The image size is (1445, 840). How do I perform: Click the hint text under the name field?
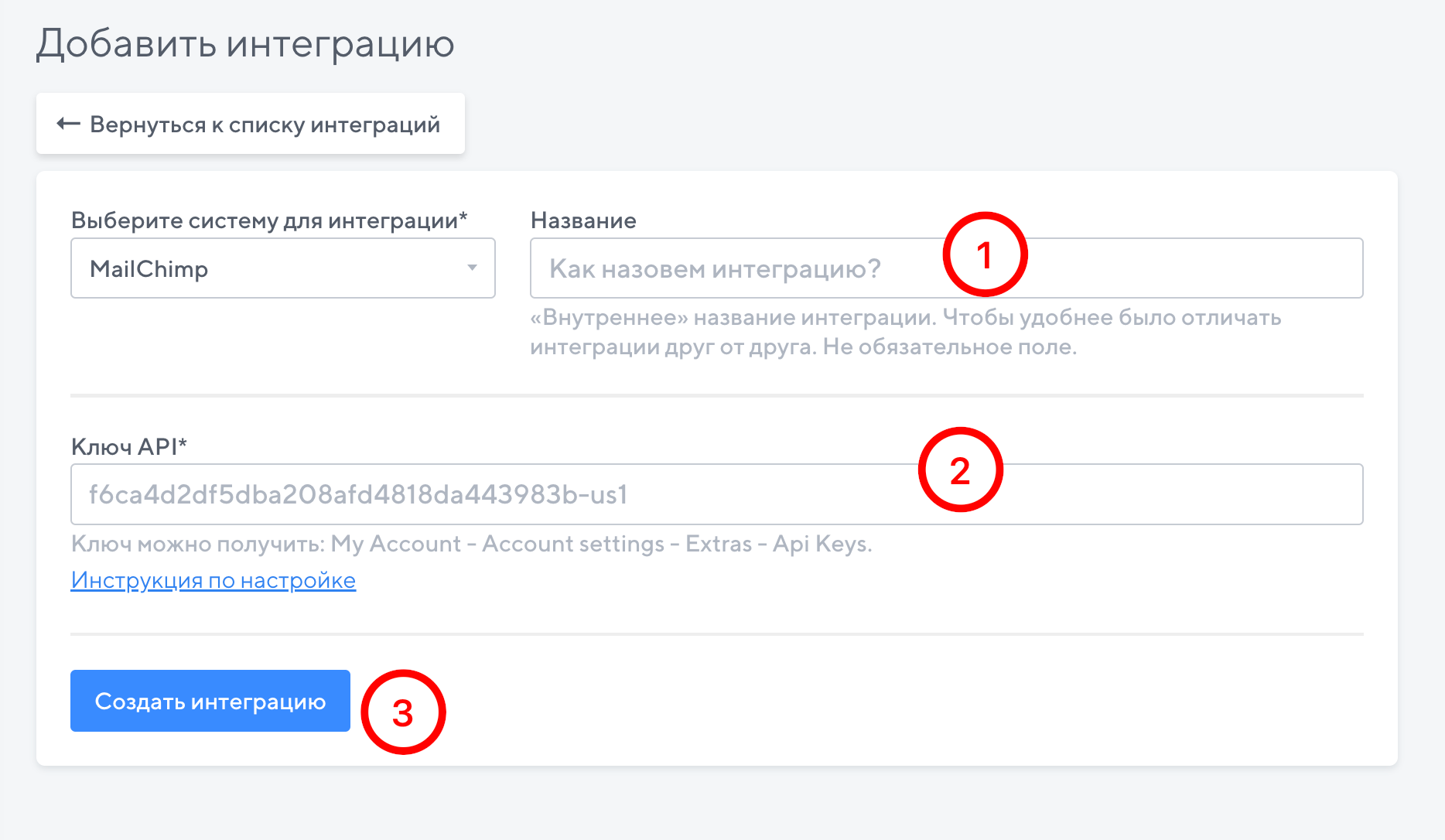click(x=905, y=332)
